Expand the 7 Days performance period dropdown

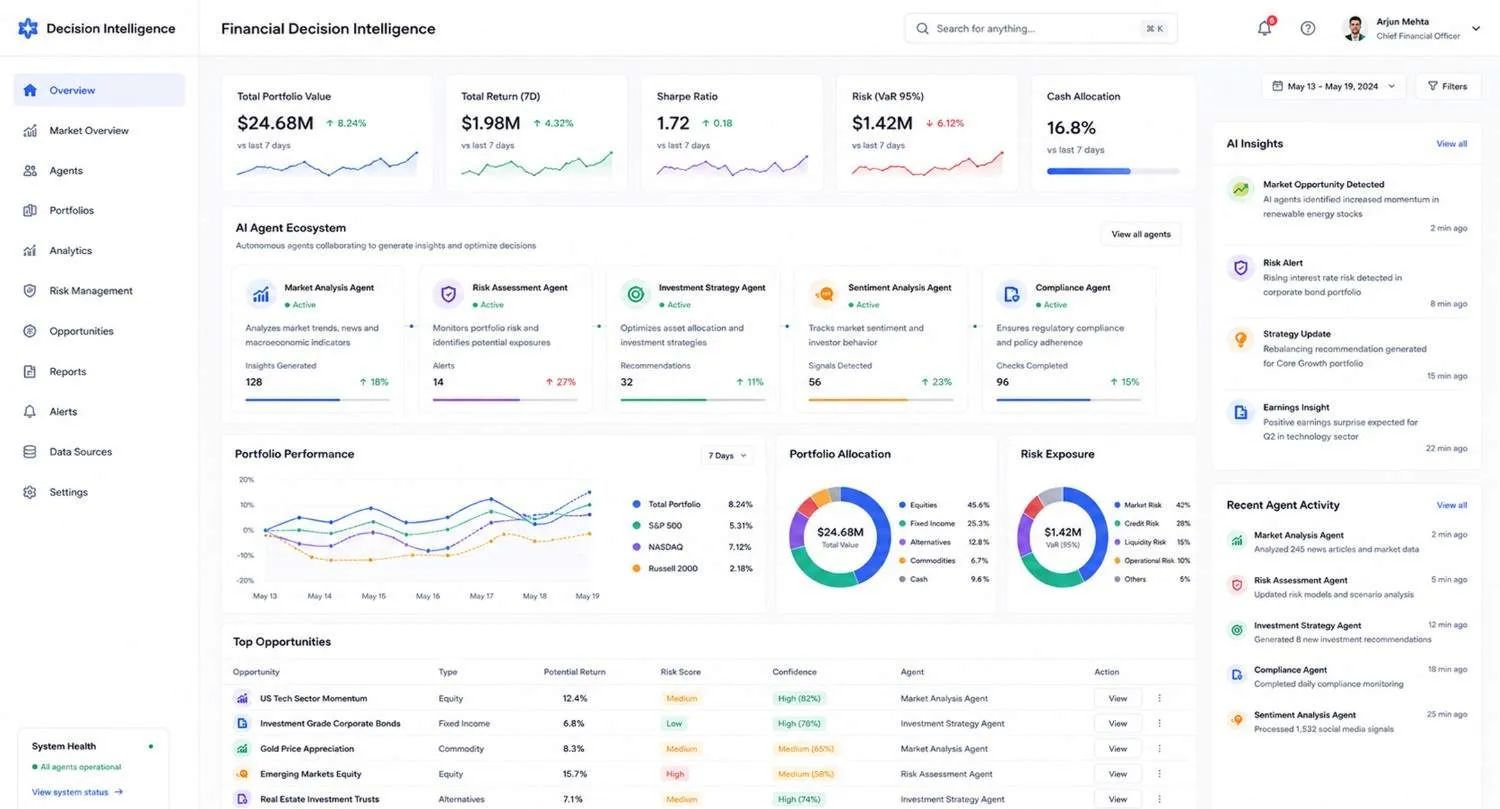click(x=727, y=455)
